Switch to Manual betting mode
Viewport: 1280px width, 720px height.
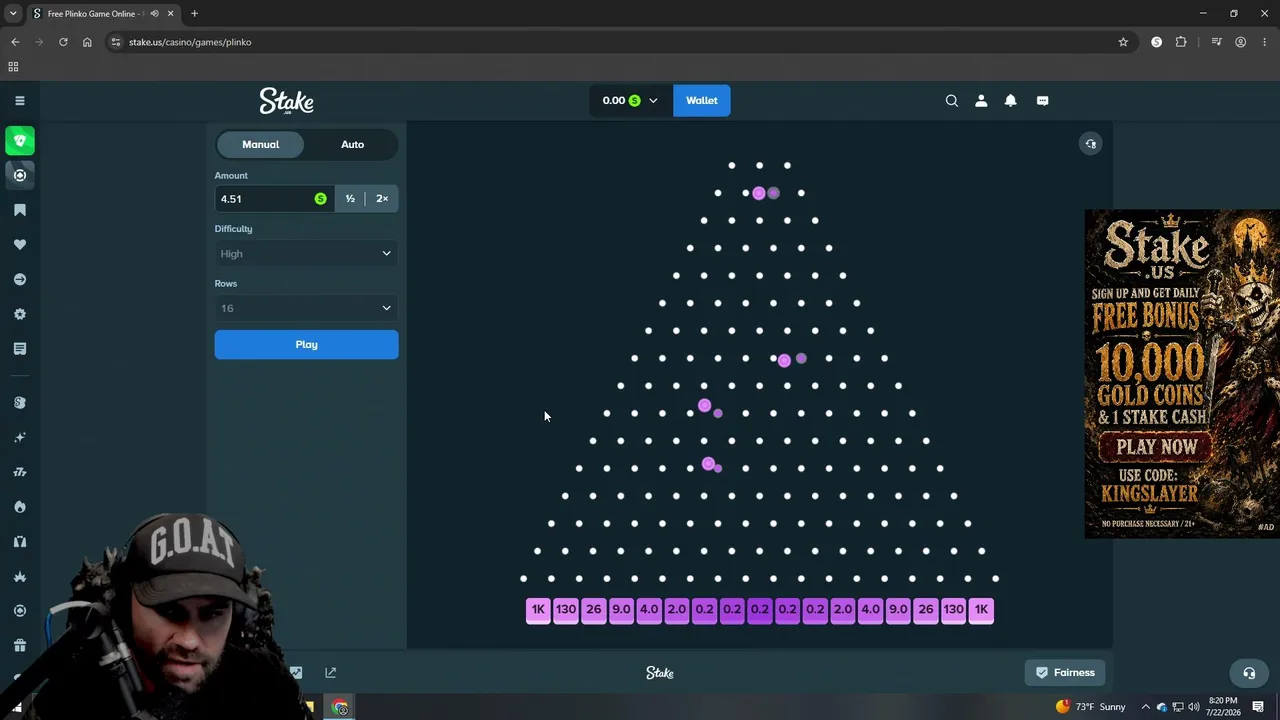tap(261, 144)
